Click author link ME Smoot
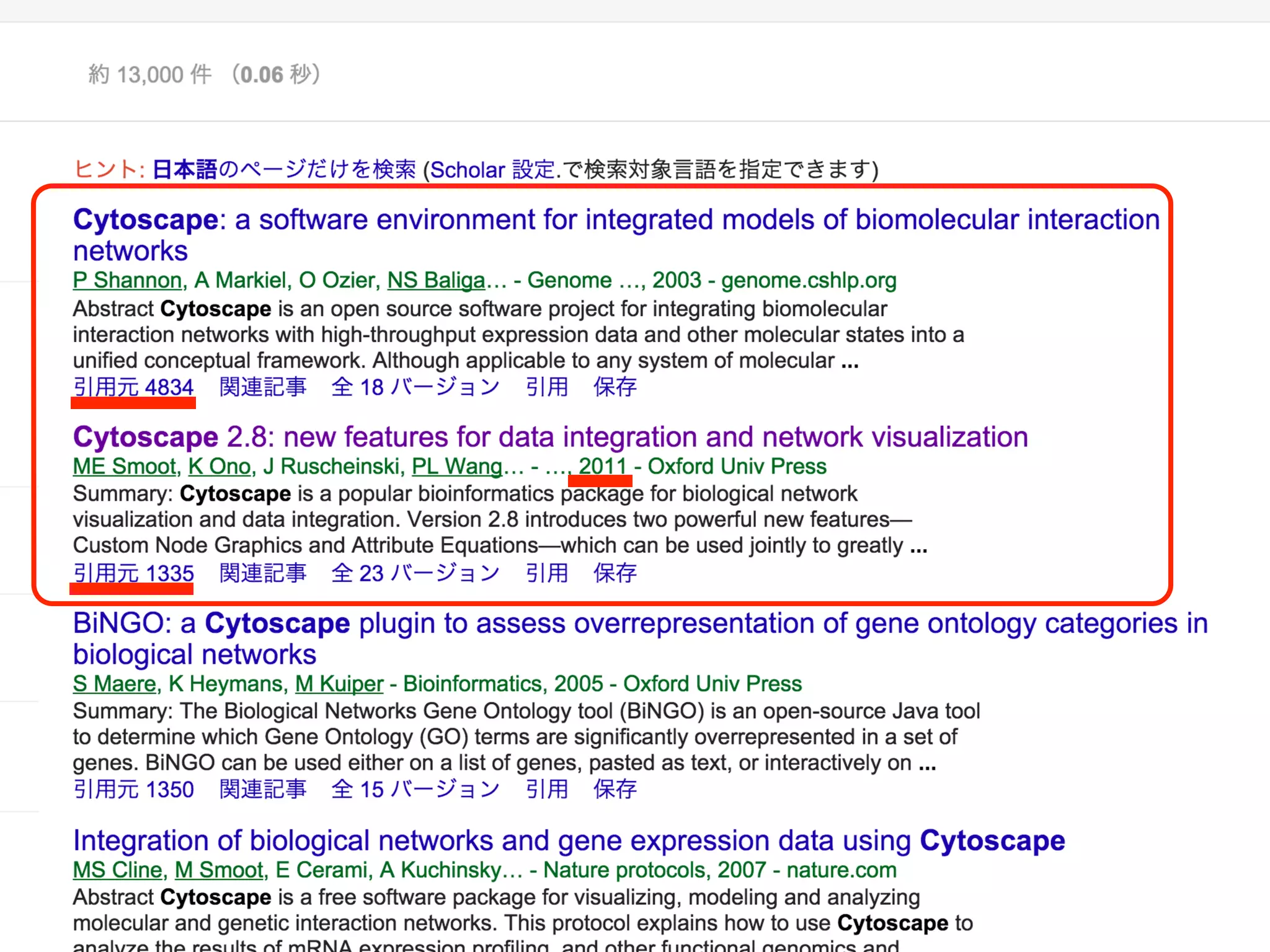Screen dimensions: 1270x952 [x=125, y=466]
